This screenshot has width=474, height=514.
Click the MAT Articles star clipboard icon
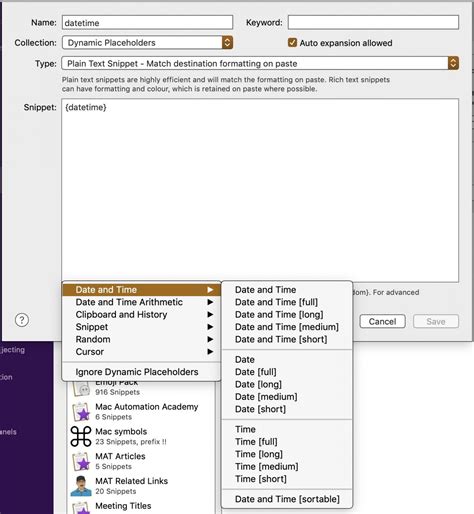click(x=81, y=461)
